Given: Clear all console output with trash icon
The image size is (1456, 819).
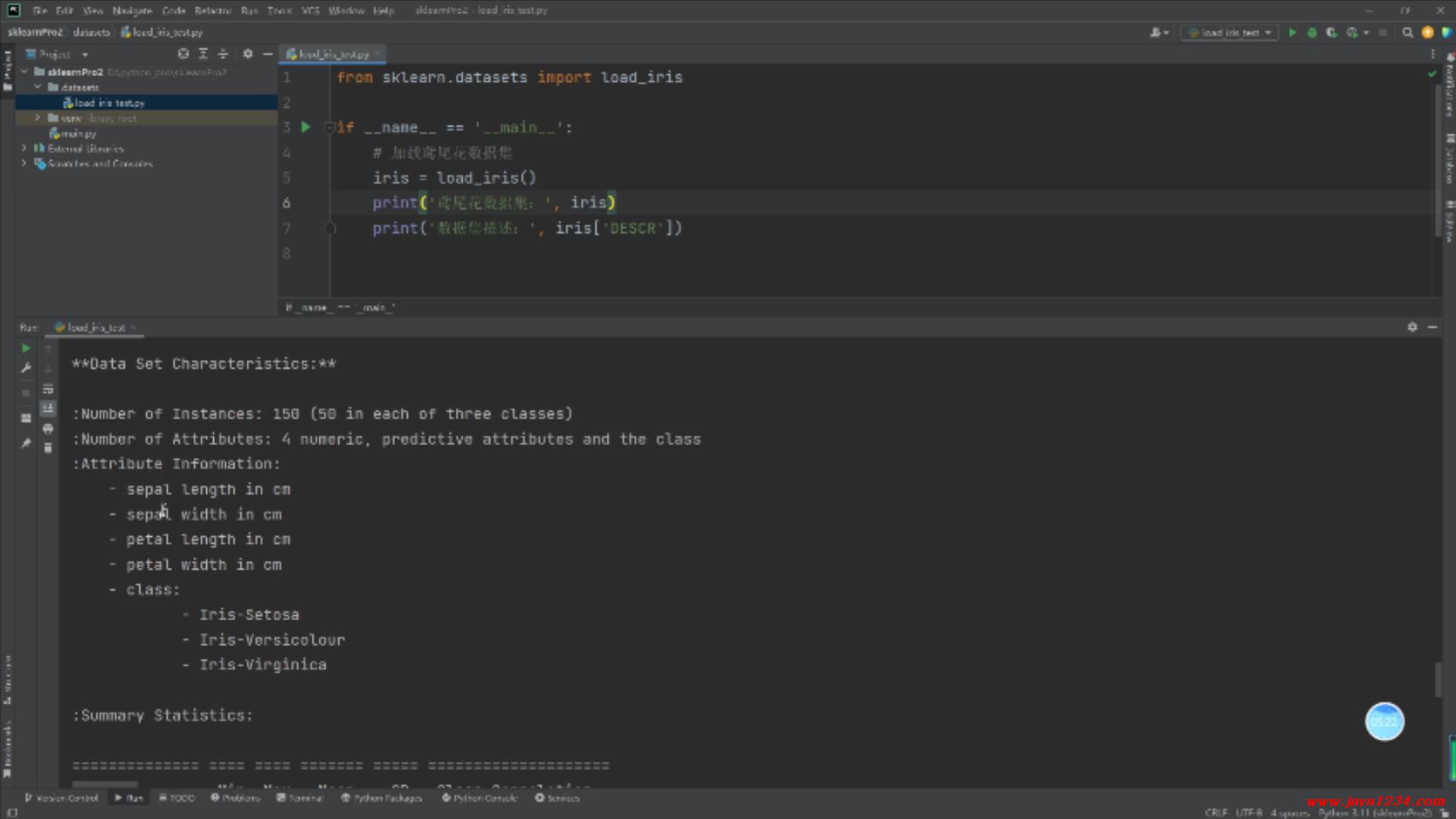Looking at the screenshot, I should click(48, 448).
